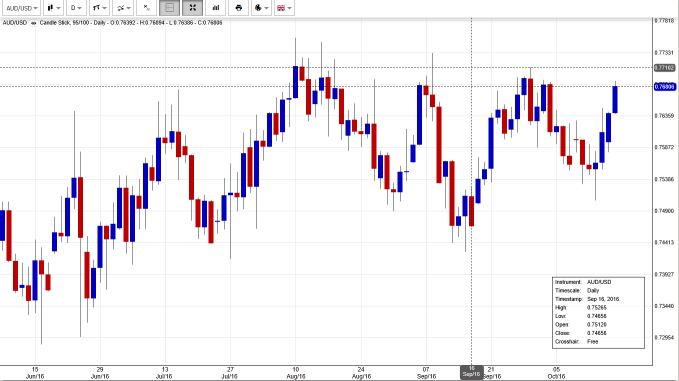
Task: Click the Open value 0.75120
Action: pos(597,325)
